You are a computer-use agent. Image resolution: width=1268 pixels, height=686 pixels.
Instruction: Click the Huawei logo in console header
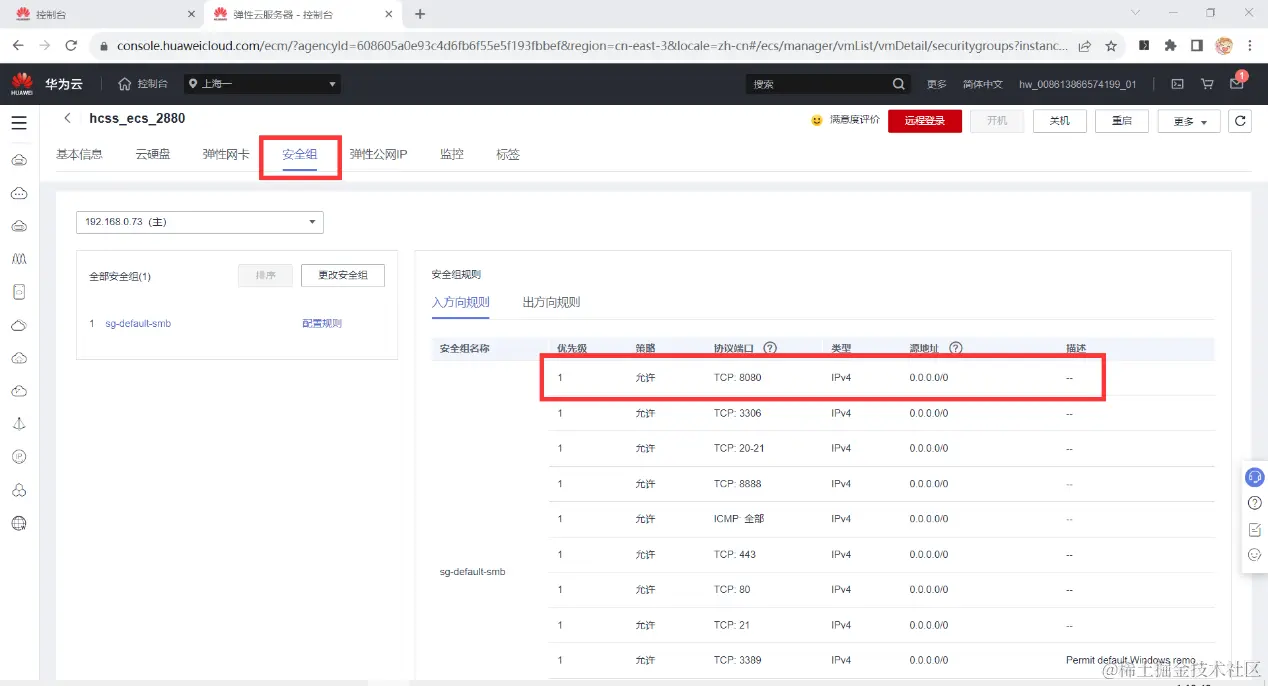coord(22,84)
